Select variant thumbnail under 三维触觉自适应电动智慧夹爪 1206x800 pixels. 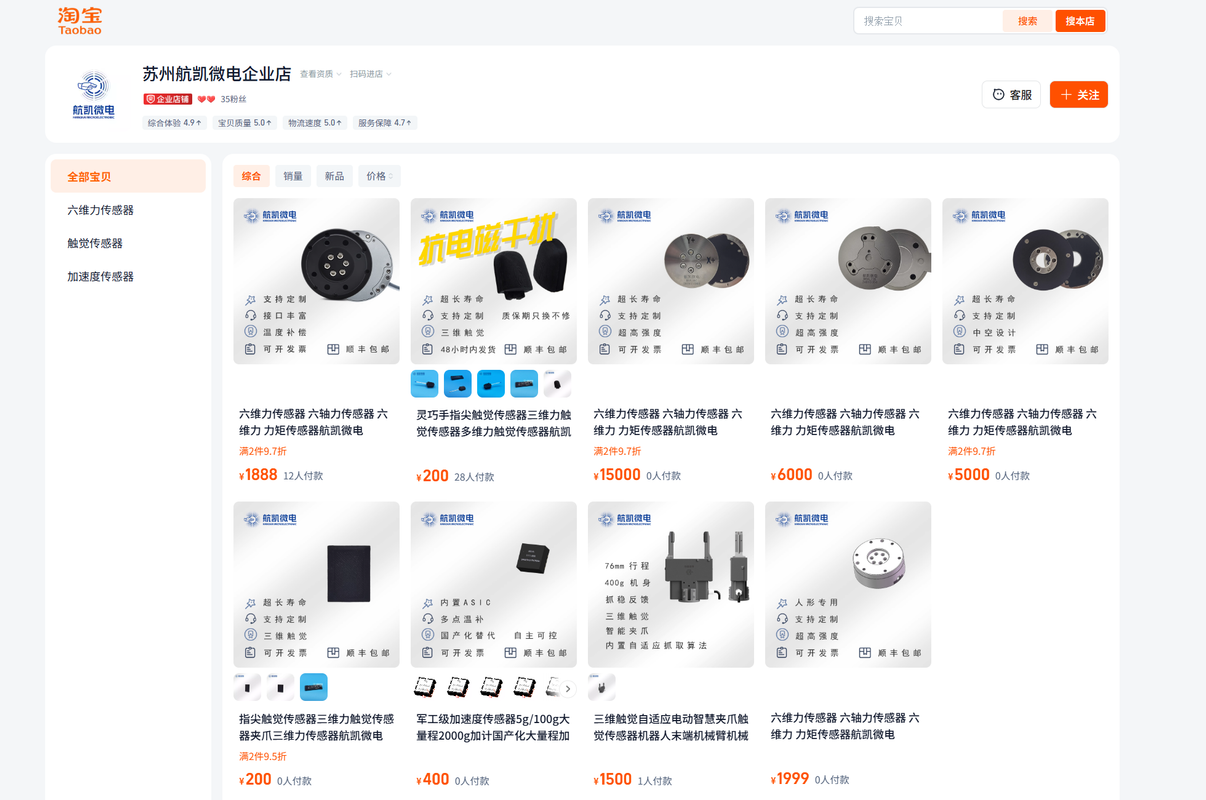coord(601,687)
